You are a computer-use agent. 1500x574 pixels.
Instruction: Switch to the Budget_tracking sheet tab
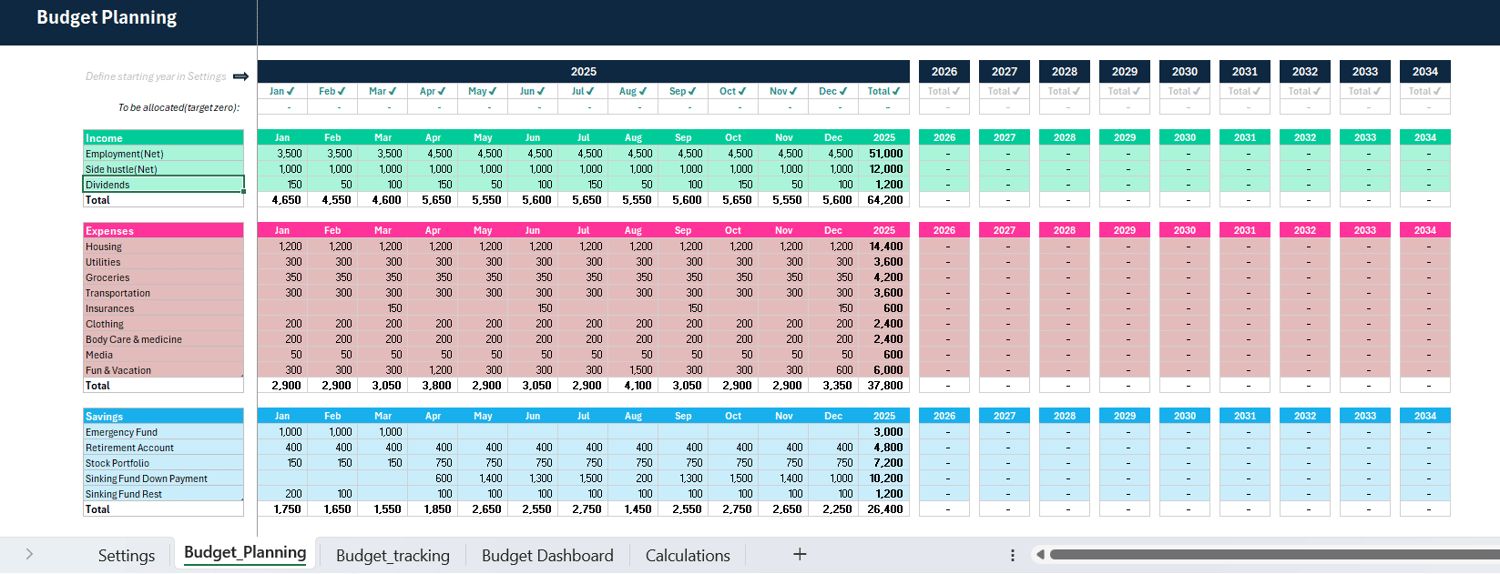(393, 555)
